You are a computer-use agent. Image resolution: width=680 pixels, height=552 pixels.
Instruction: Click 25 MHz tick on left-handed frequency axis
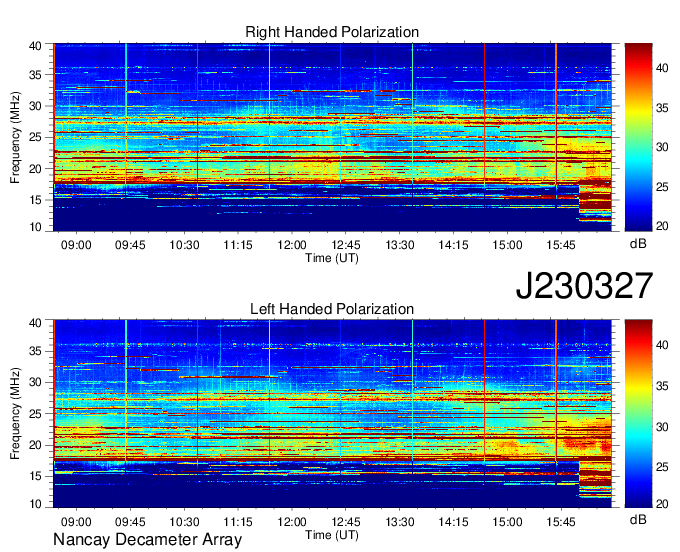pyautogui.click(x=35, y=414)
